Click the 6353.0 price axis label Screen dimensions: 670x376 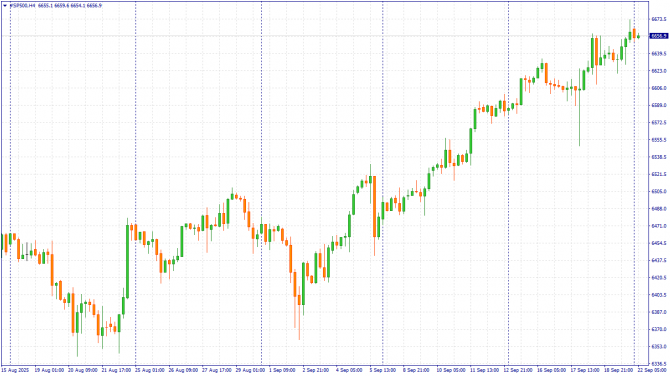[658, 347]
